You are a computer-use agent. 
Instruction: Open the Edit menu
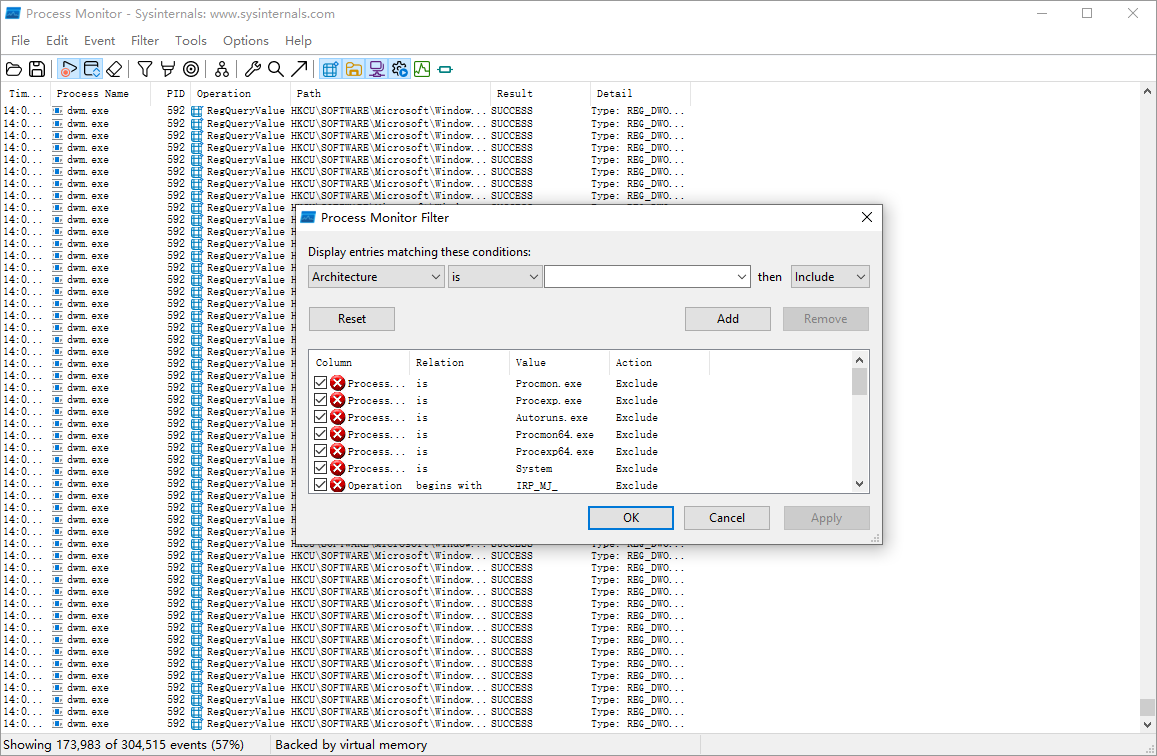click(57, 41)
